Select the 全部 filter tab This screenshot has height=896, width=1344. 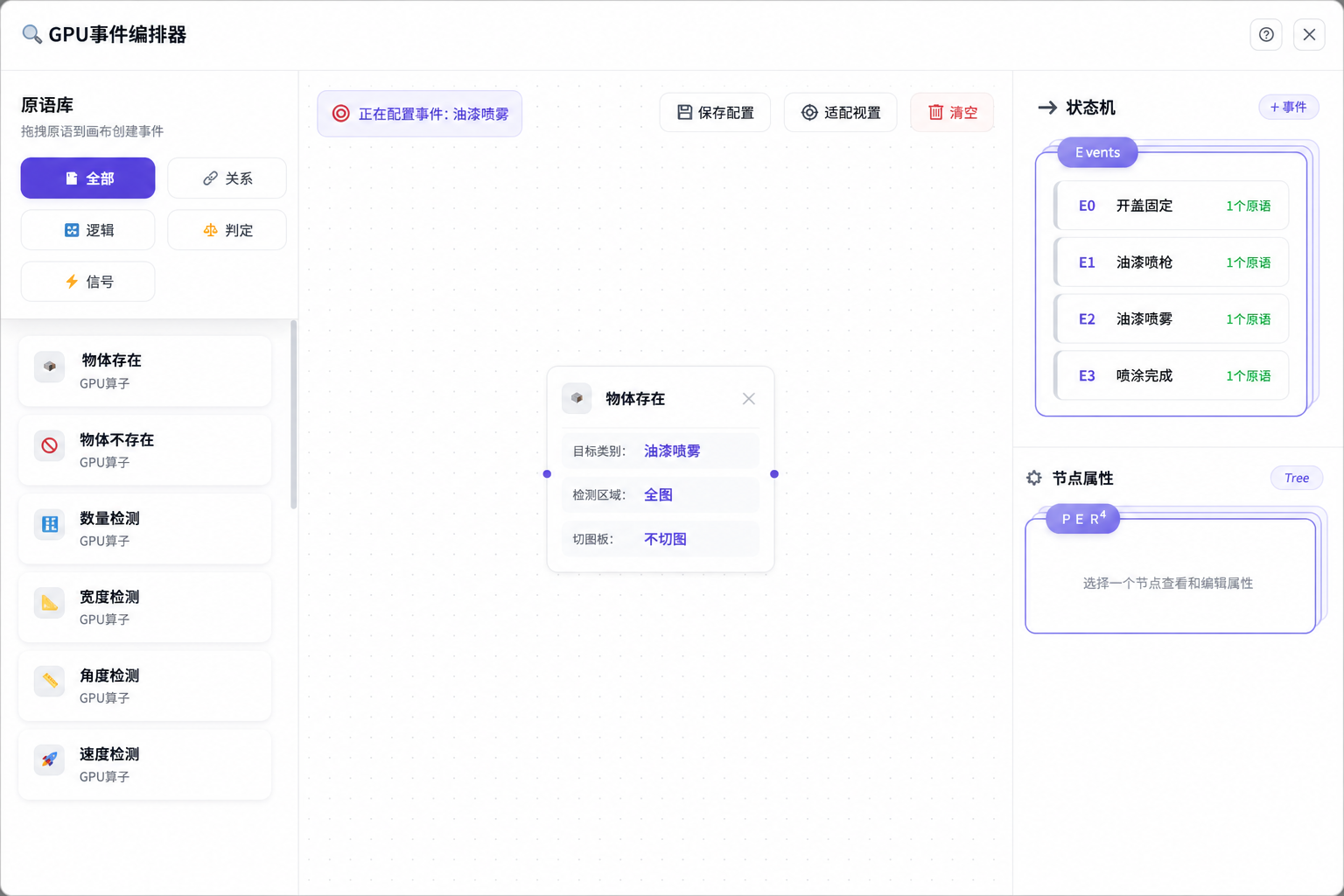click(x=88, y=178)
